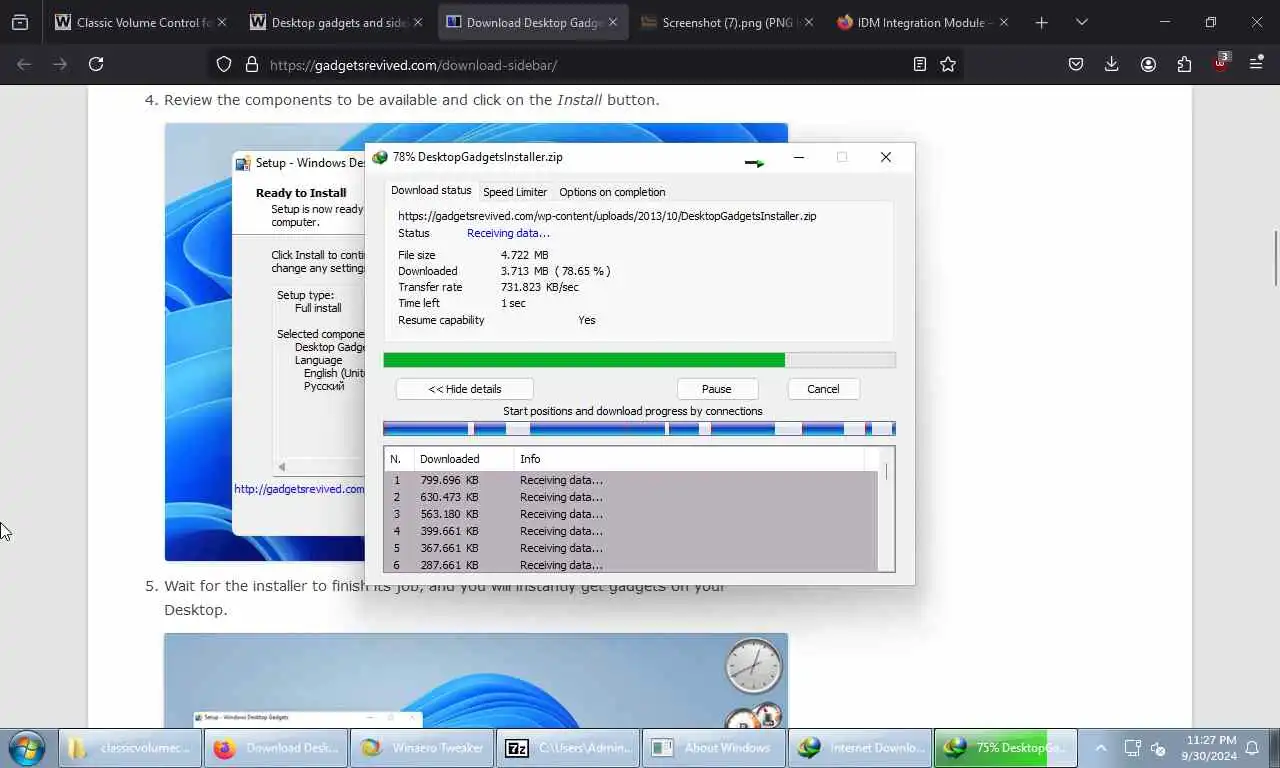Click the Downloaded column header
1280x768 pixels.
(464, 459)
